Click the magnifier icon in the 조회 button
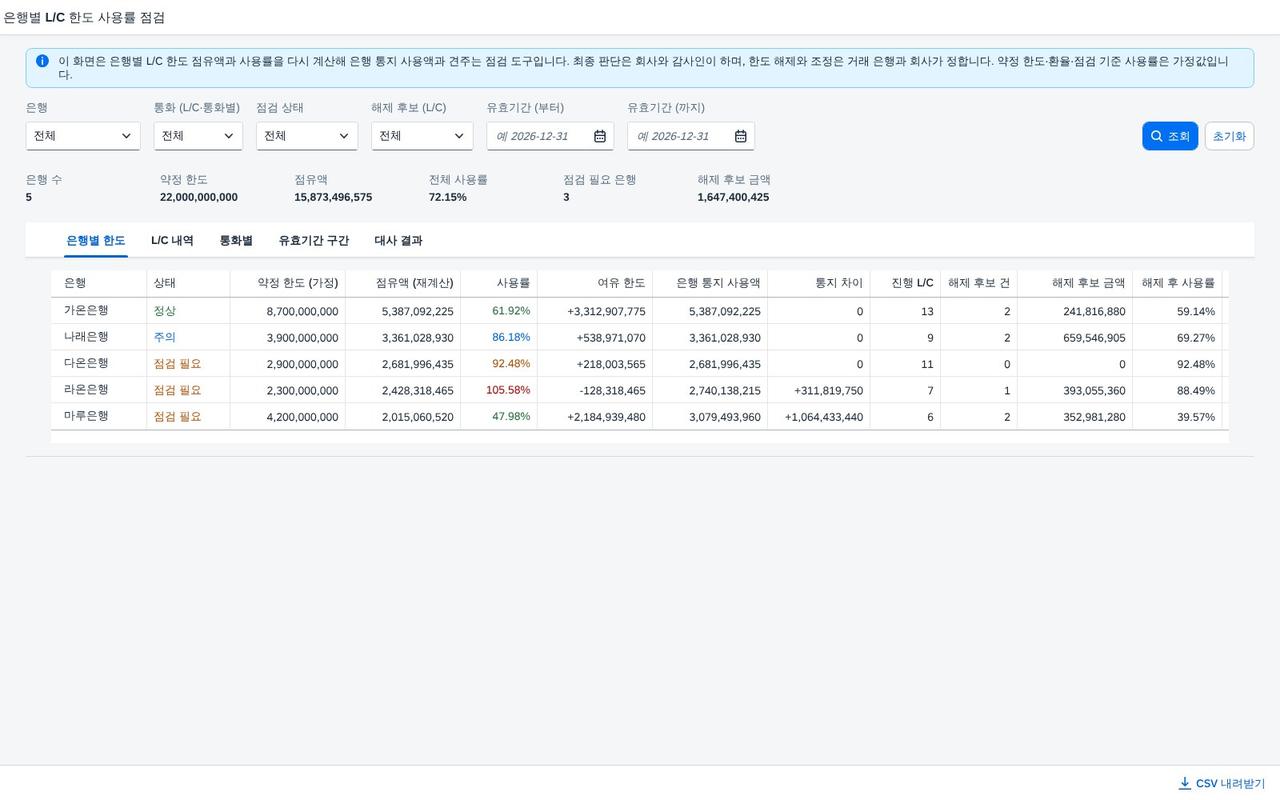The image size is (1280, 800). [1157, 136]
